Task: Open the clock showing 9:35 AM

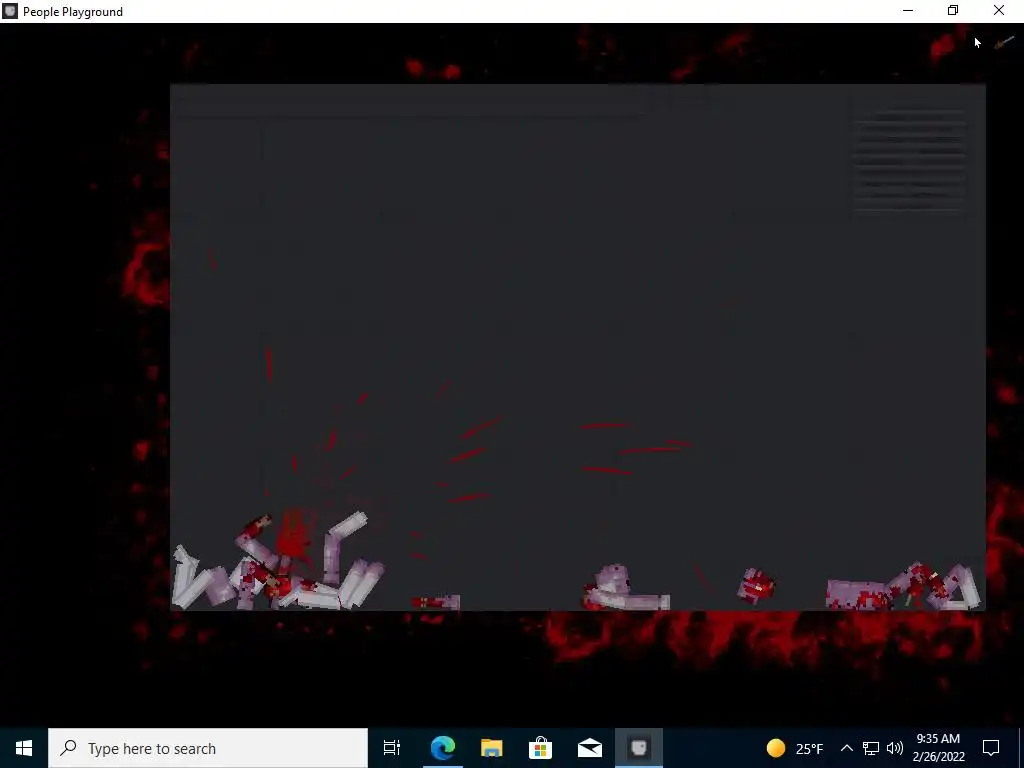Action: click(x=938, y=748)
